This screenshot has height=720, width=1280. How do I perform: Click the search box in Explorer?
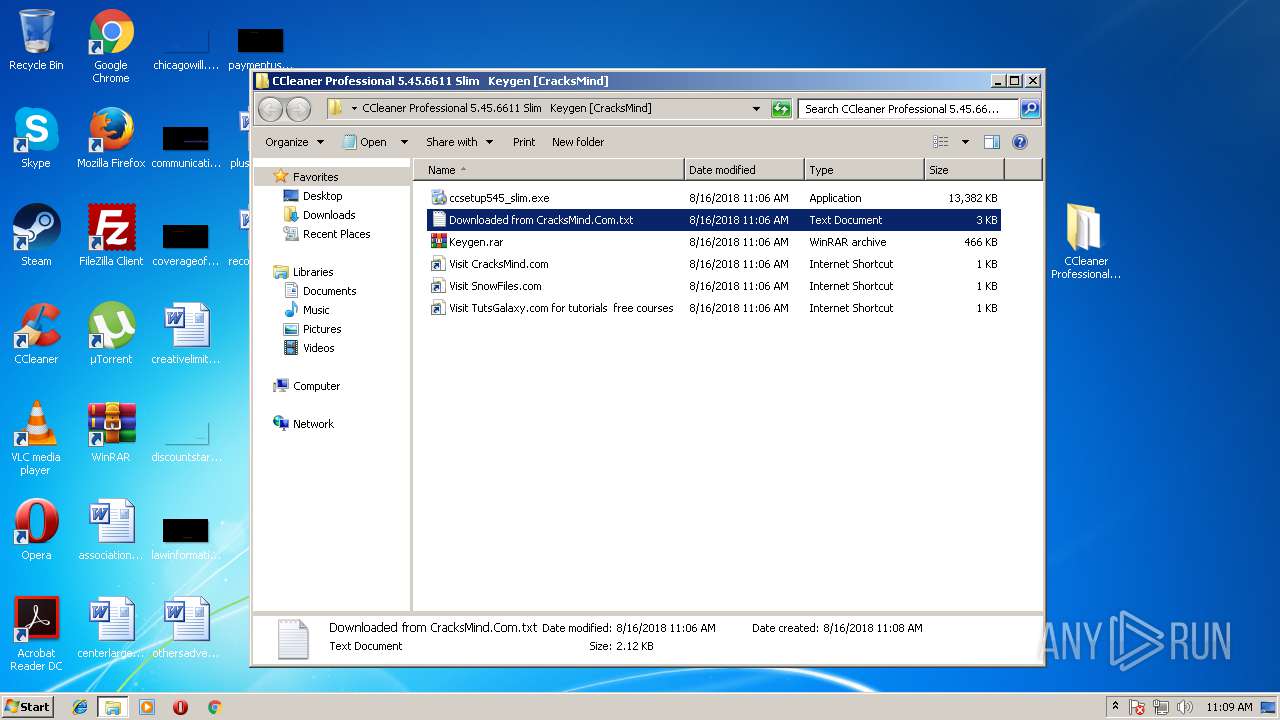click(x=908, y=109)
